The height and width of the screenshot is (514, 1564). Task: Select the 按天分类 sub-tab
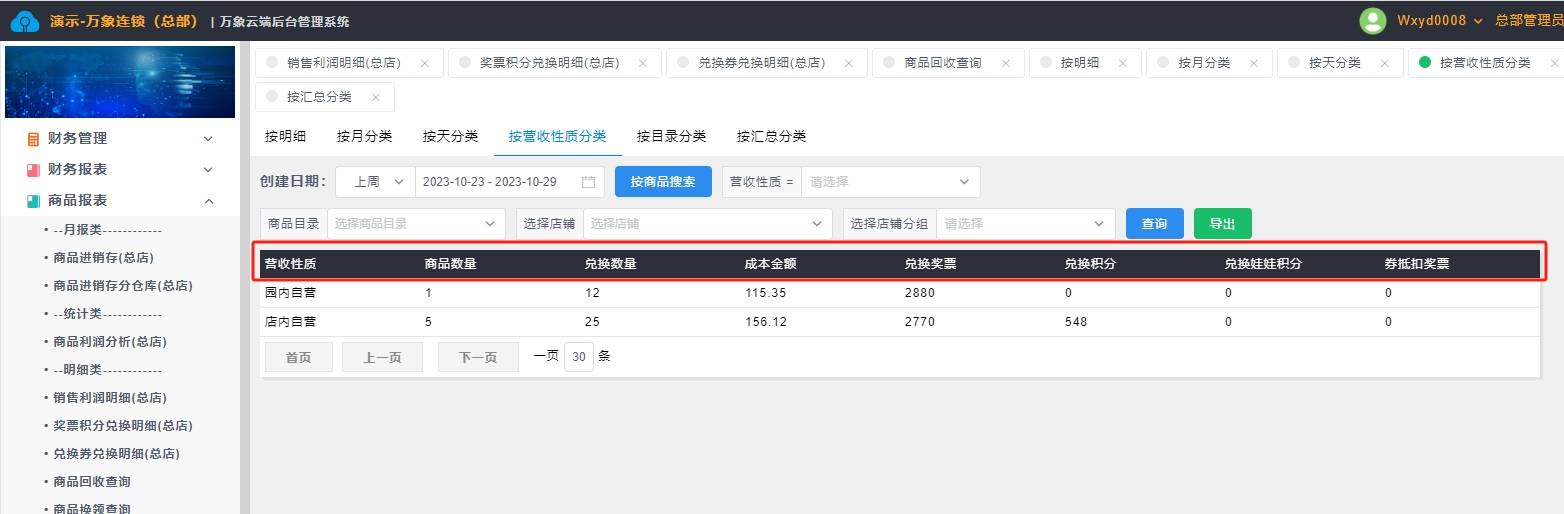click(x=450, y=136)
